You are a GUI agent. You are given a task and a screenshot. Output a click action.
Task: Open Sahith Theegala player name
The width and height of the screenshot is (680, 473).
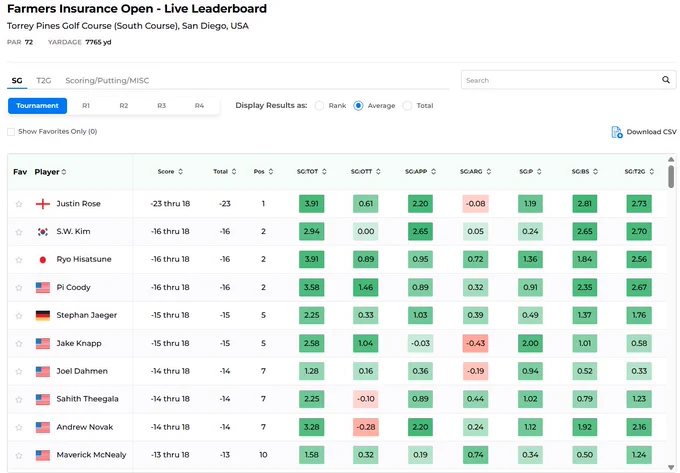87,399
